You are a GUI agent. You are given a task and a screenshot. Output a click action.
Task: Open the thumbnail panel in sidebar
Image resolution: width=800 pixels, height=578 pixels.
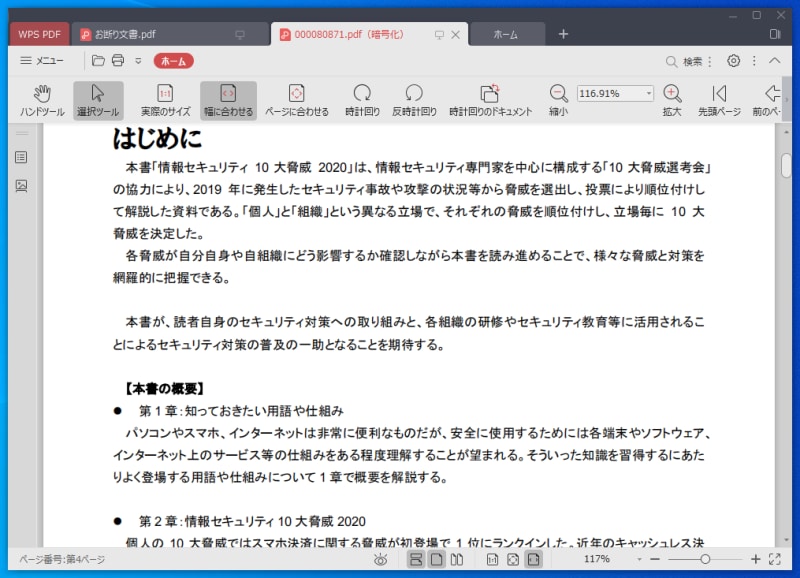click(21, 186)
